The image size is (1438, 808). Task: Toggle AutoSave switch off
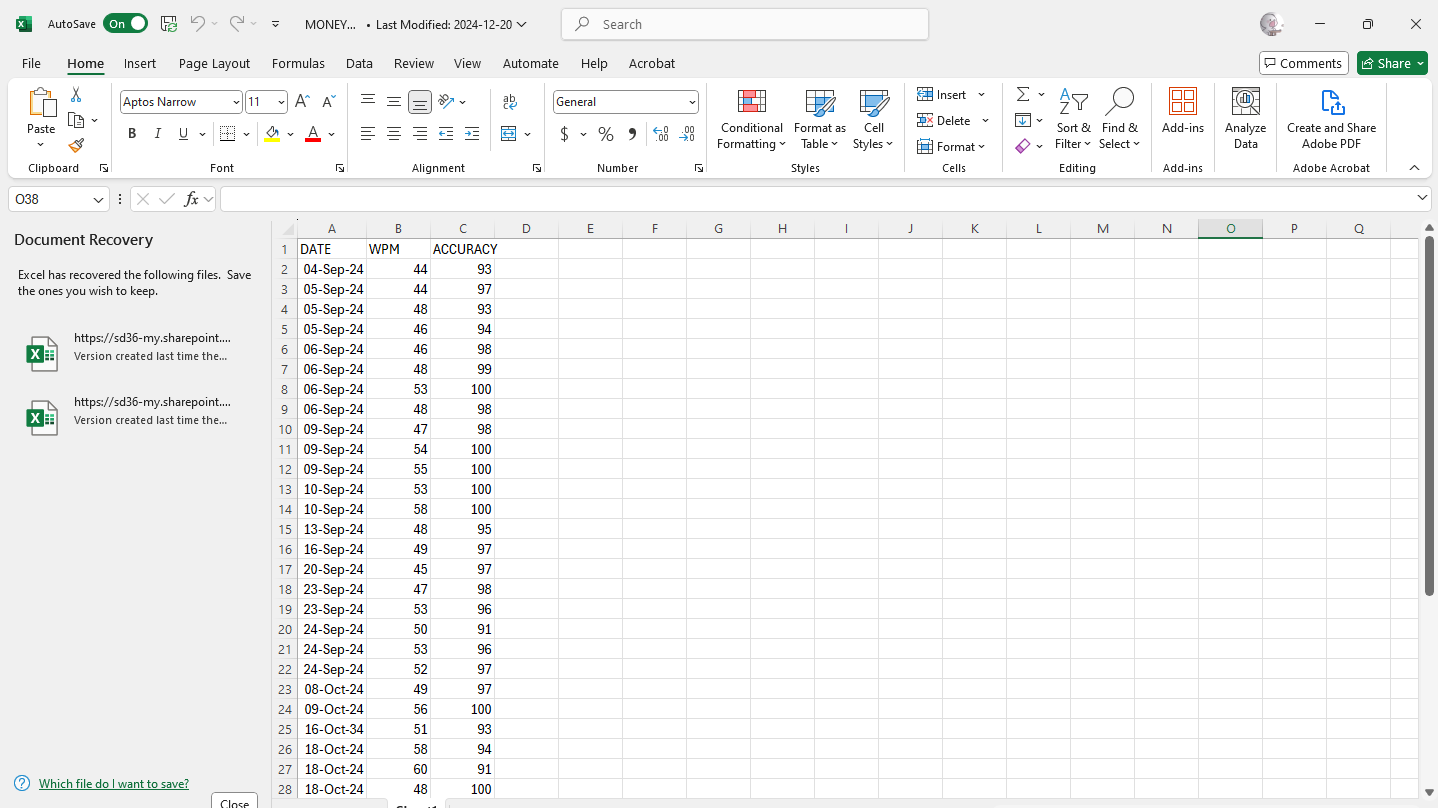click(x=125, y=24)
